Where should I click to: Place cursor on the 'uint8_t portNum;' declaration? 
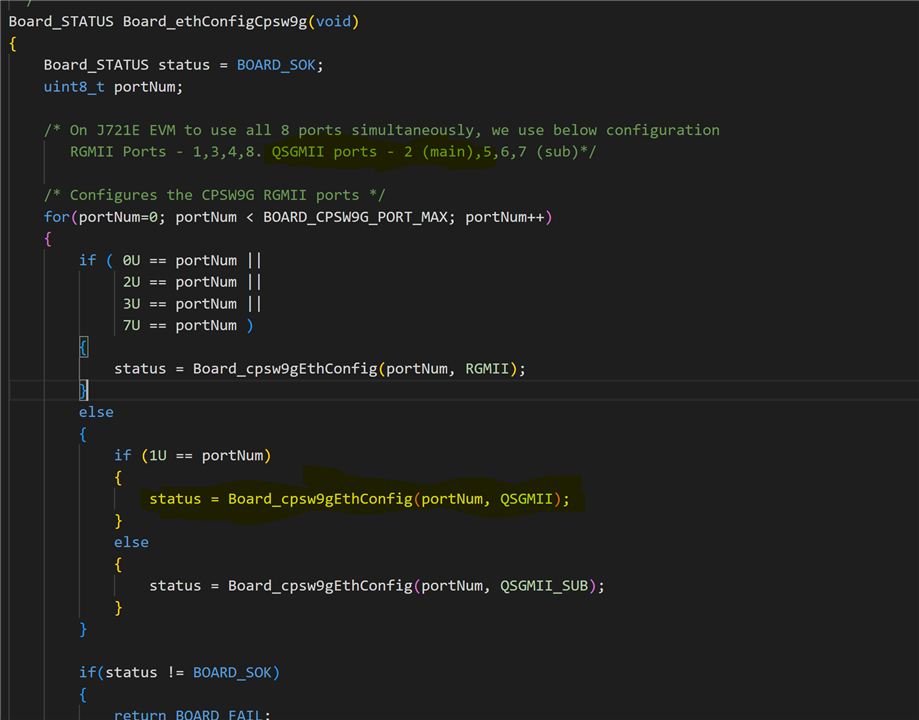(113, 87)
